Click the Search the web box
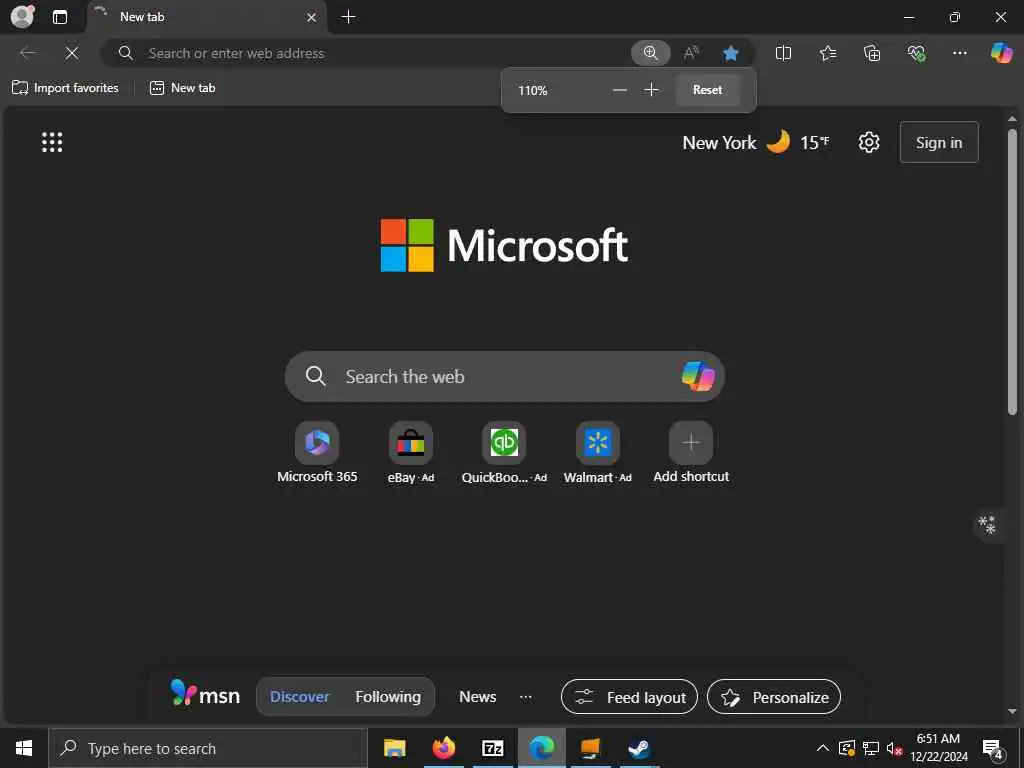1024x768 pixels. [505, 376]
